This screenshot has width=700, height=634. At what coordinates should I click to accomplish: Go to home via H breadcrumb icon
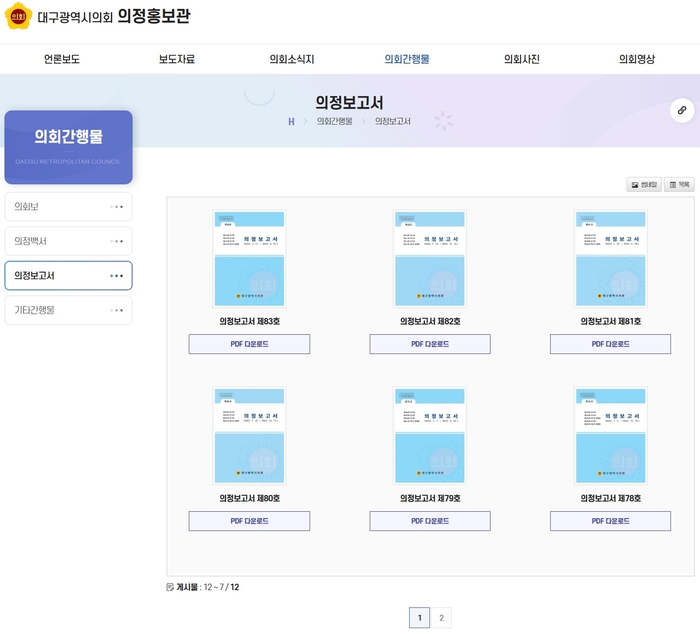click(x=291, y=121)
